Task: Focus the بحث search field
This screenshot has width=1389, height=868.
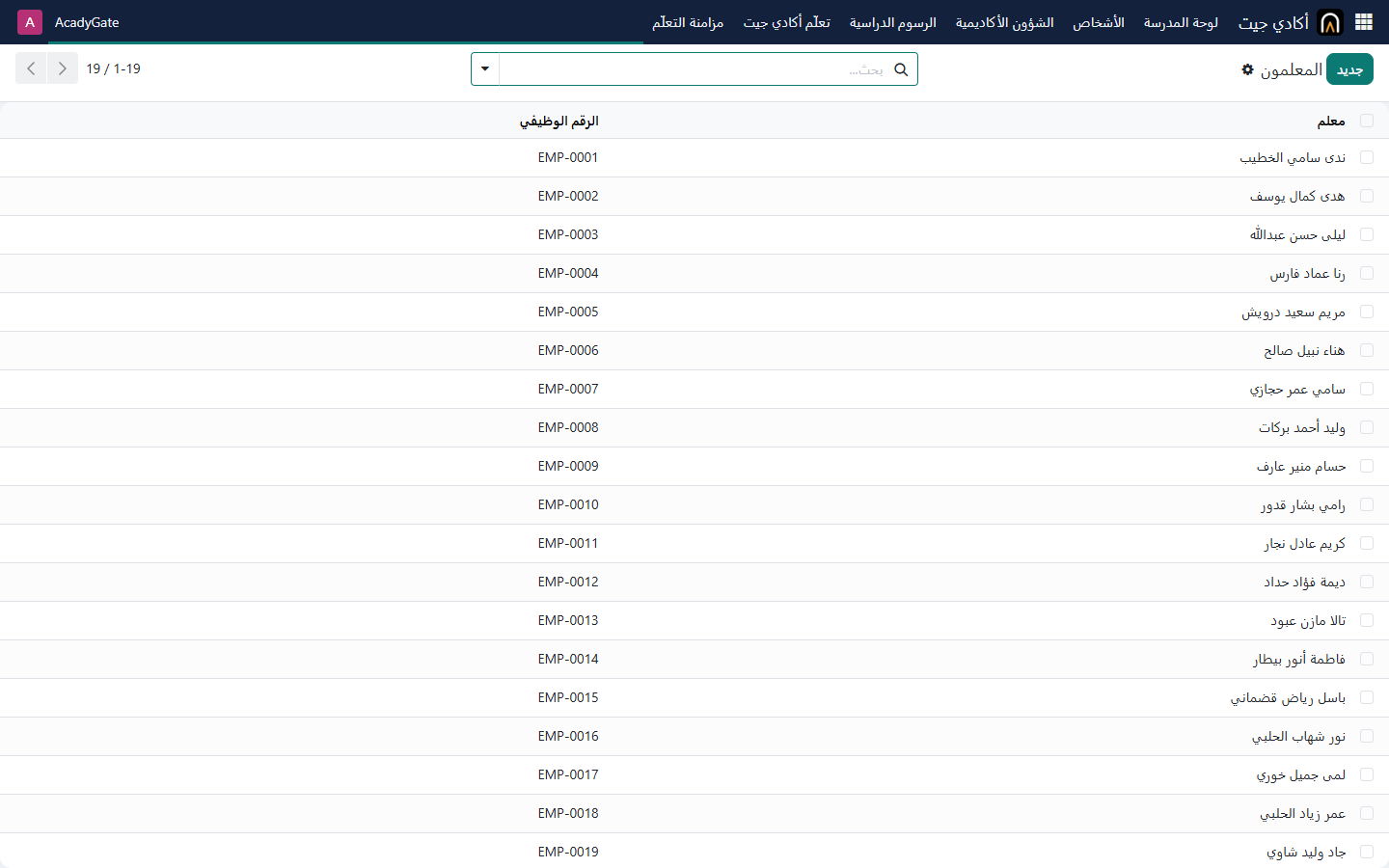Action: tap(694, 69)
